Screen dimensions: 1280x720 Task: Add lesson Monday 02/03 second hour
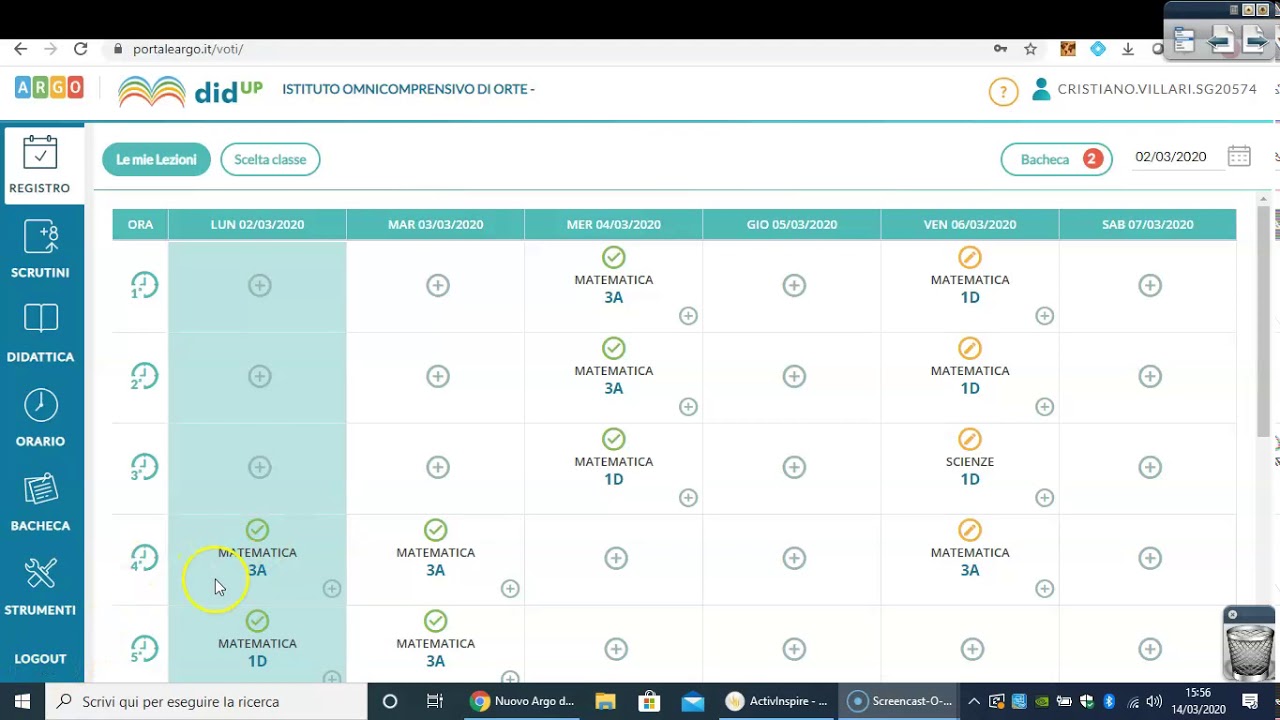tap(259, 377)
